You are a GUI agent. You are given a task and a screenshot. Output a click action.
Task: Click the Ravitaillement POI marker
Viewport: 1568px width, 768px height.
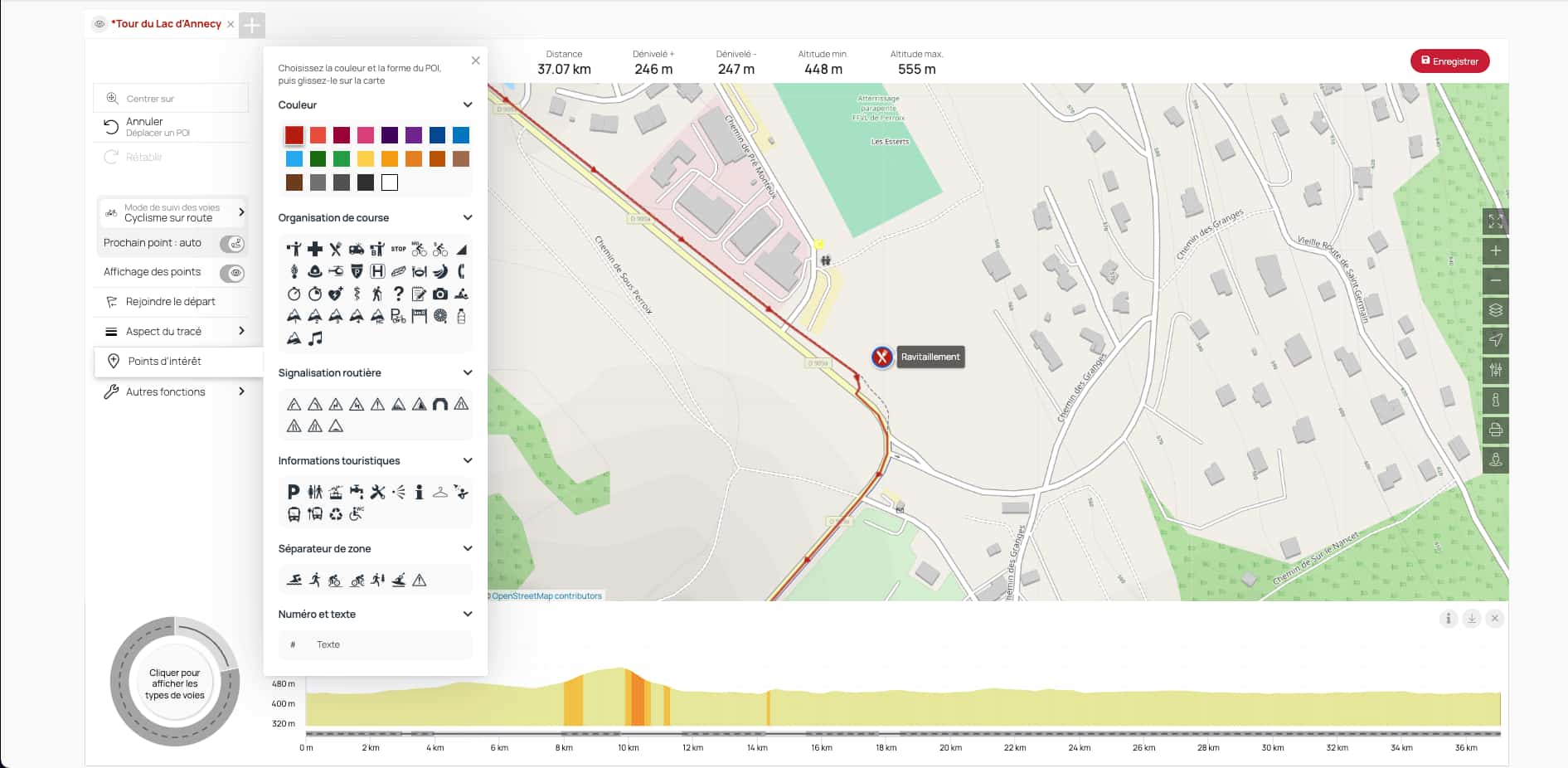882,357
